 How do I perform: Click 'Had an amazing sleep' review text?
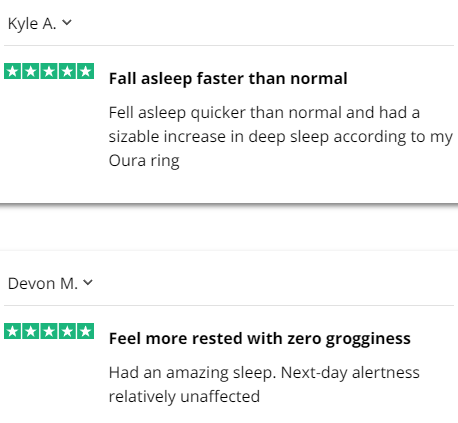(x=192, y=373)
